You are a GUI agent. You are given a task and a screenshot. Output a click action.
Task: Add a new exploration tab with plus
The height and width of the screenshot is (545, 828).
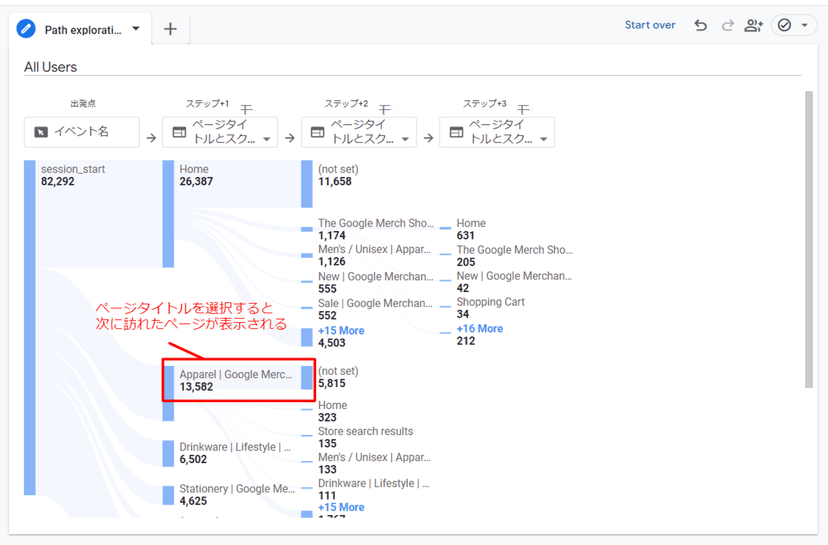(x=170, y=29)
